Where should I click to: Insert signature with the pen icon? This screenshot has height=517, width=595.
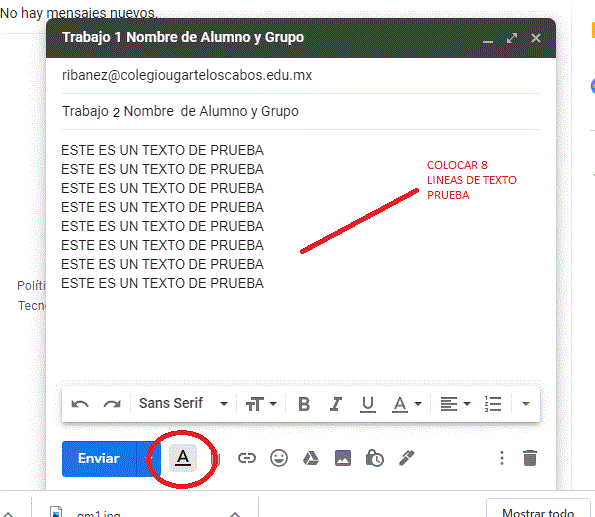[x=406, y=458]
